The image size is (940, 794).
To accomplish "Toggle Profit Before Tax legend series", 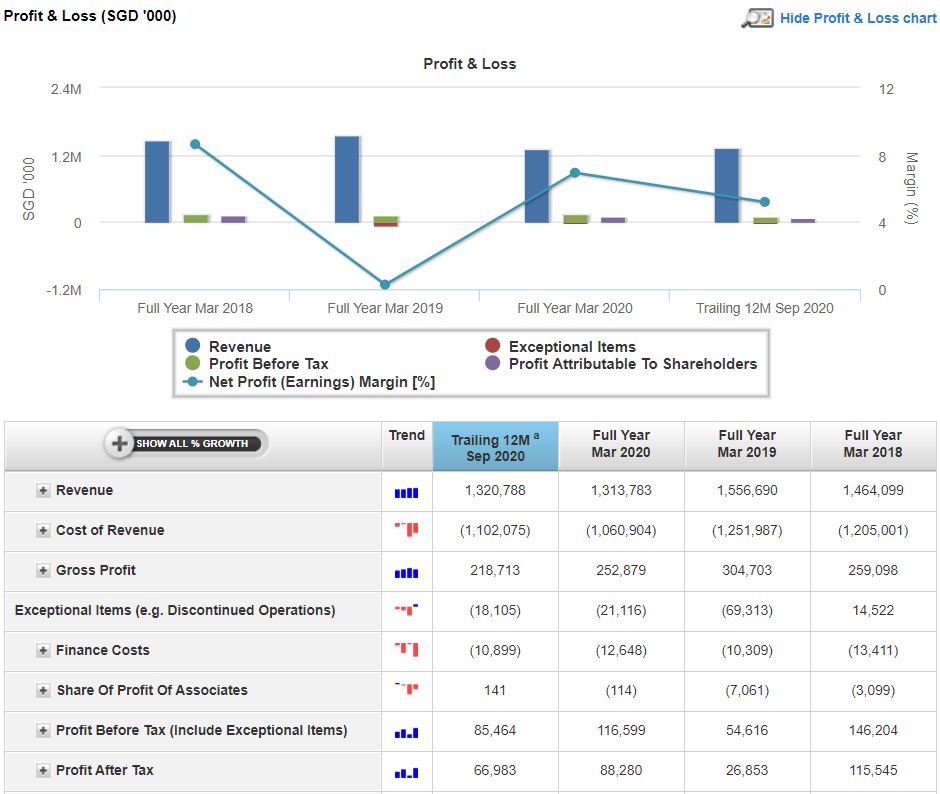I will click(x=267, y=364).
